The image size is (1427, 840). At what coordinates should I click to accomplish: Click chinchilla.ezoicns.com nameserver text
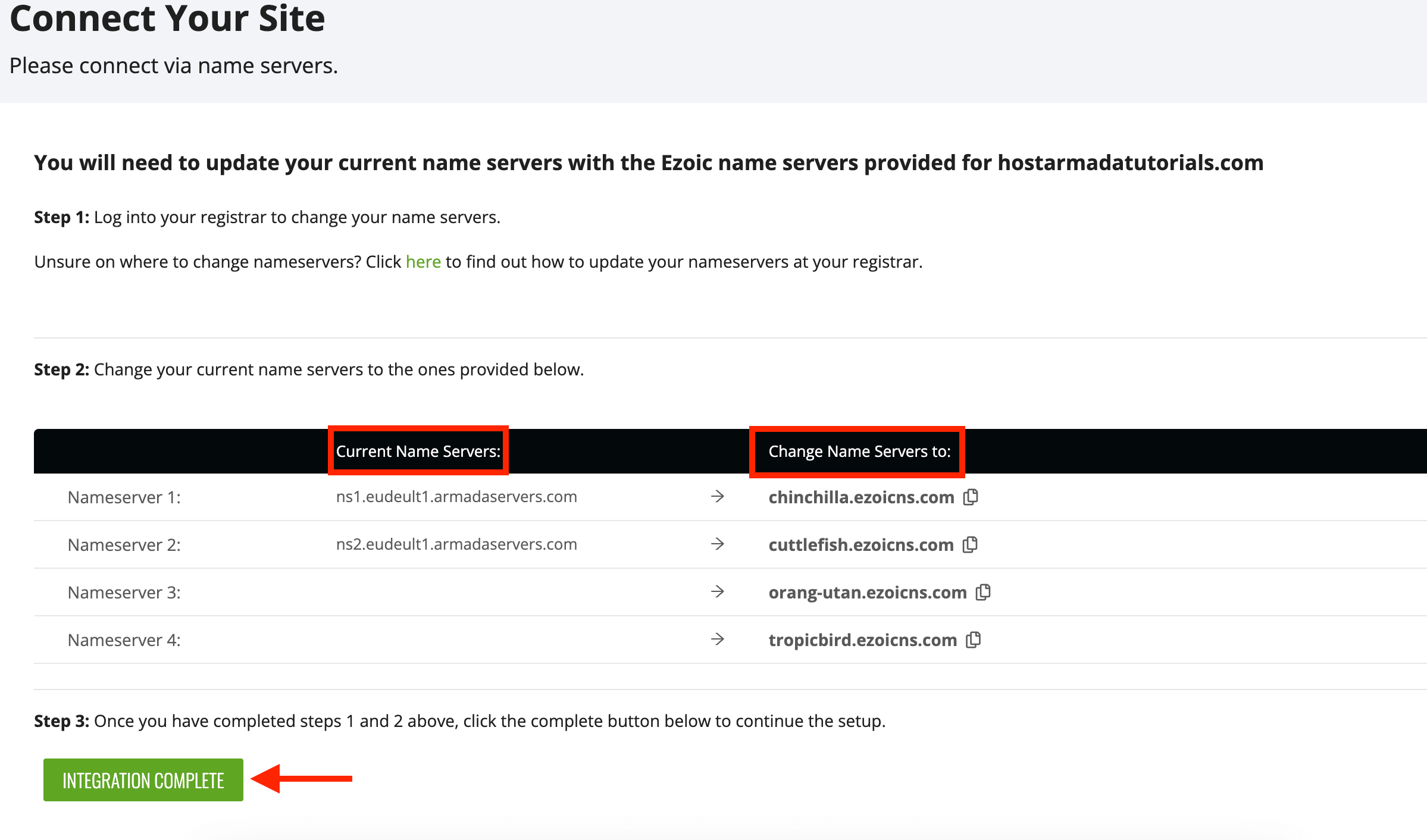[x=861, y=497]
